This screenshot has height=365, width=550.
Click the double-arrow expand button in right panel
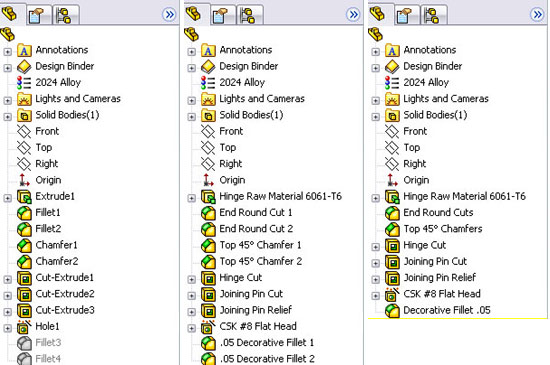(537, 15)
